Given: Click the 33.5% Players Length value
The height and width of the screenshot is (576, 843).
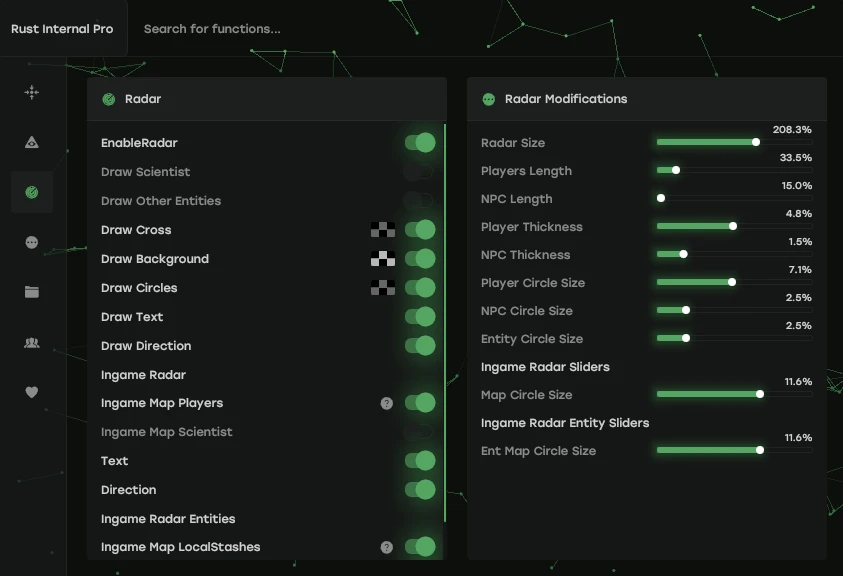Looking at the screenshot, I should (796, 158).
